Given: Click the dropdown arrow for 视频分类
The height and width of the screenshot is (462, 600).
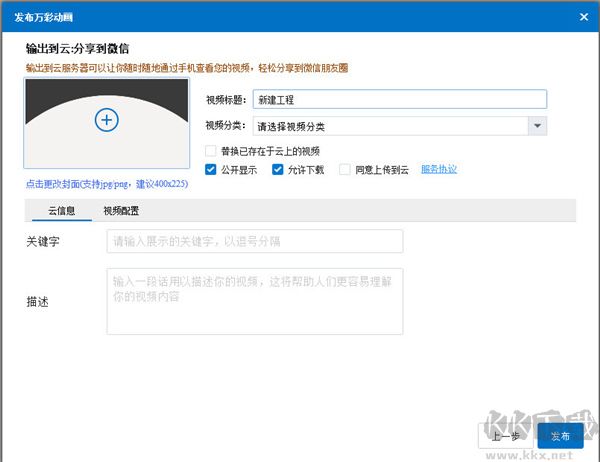Looking at the screenshot, I should pyautogui.click(x=537, y=126).
